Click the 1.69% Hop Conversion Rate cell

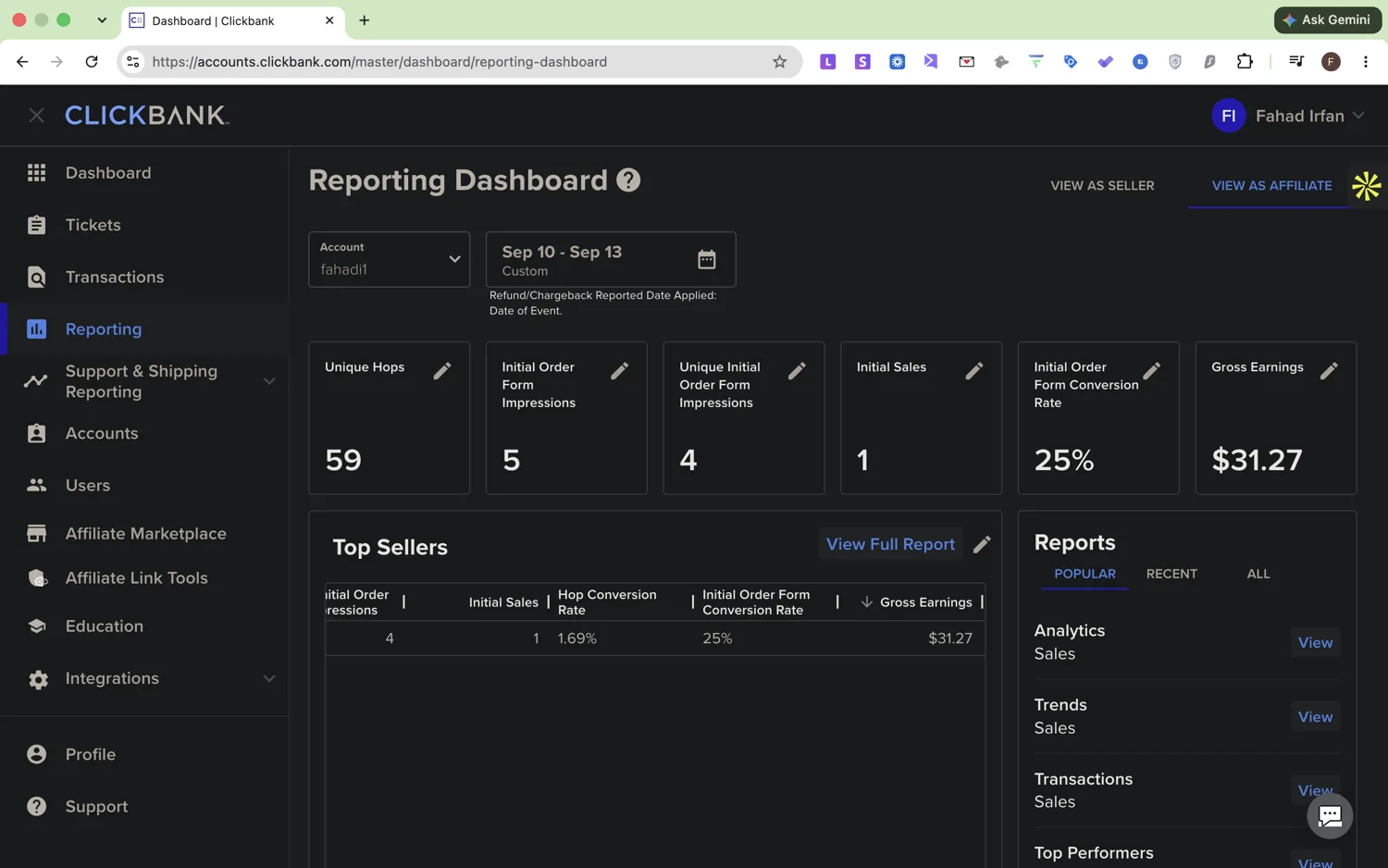tap(577, 639)
